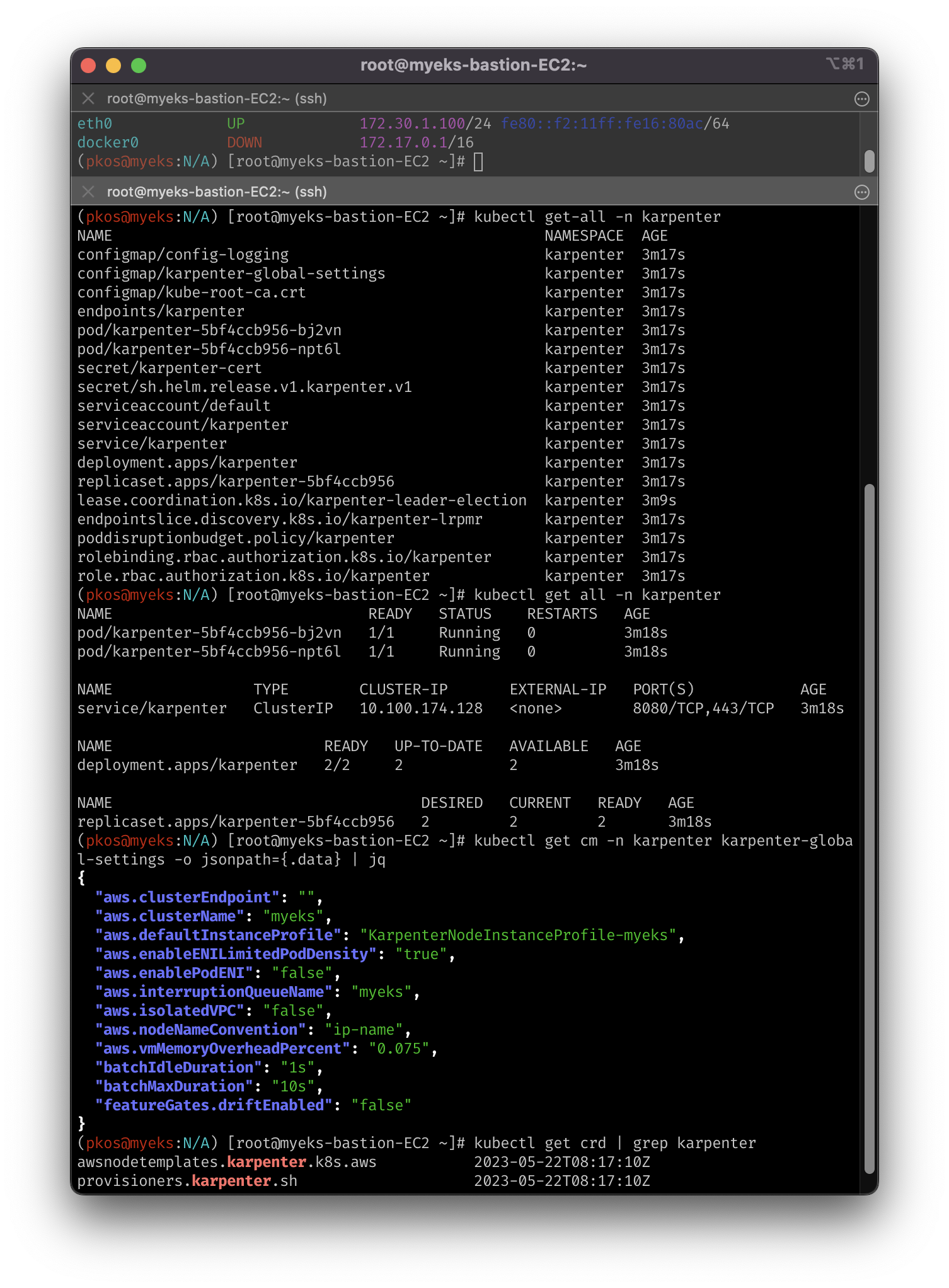Click IP address 172.30.1.100/24
The height and width of the screenshot is (1288, 949).
click(425, 124)
